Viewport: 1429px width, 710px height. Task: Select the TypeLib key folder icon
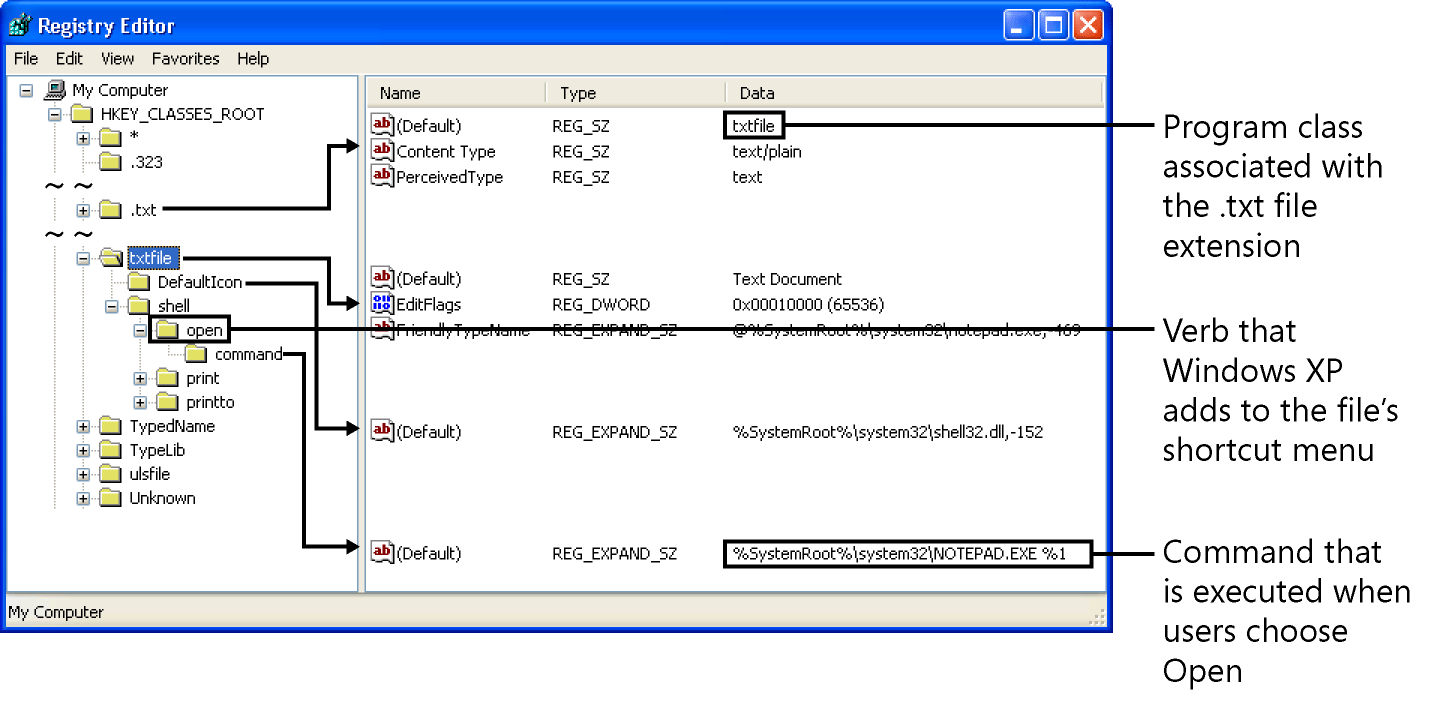click(x=110, y=450)
